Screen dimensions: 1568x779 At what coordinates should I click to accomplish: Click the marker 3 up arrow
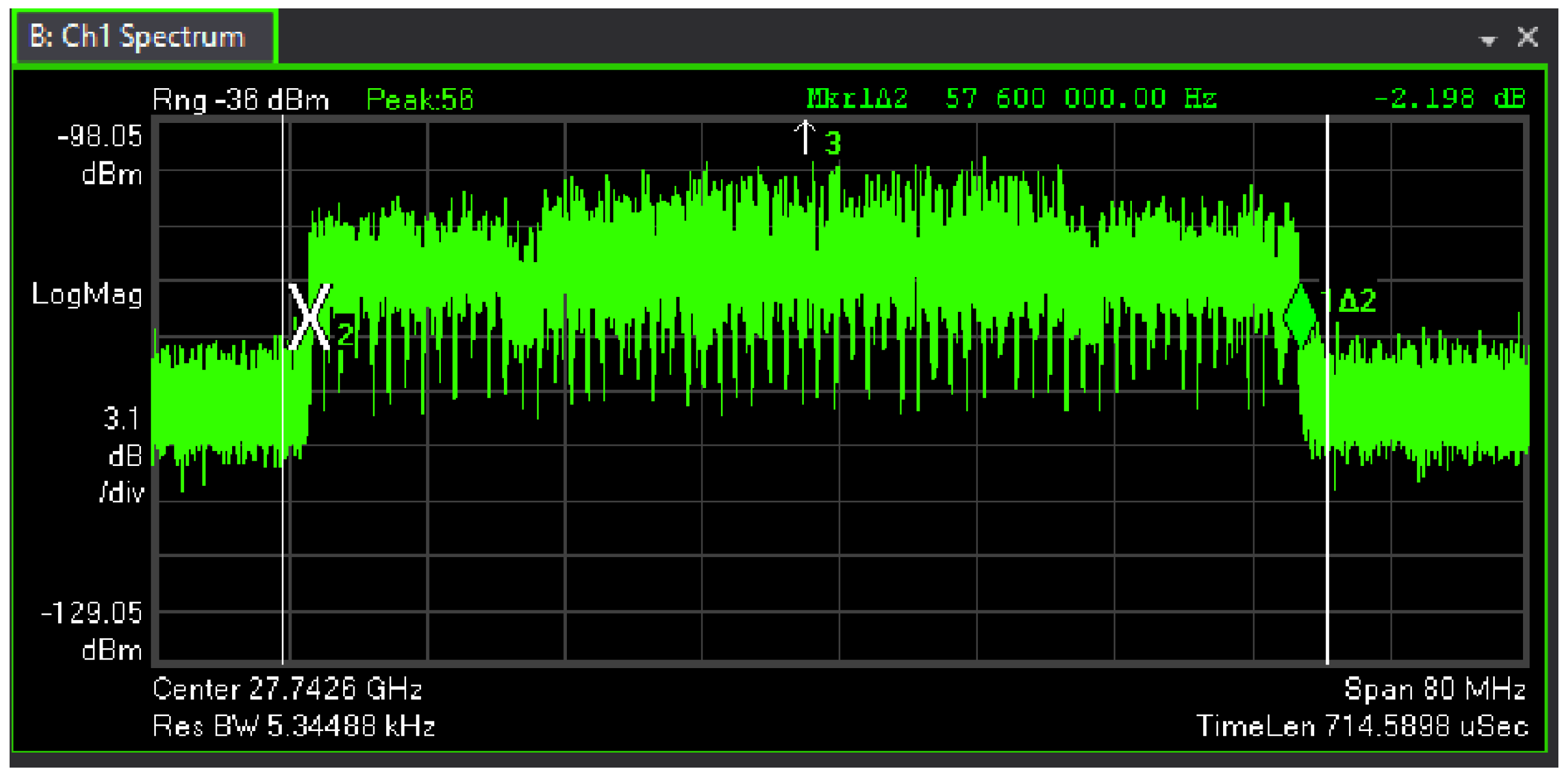[x=805, y=137]
